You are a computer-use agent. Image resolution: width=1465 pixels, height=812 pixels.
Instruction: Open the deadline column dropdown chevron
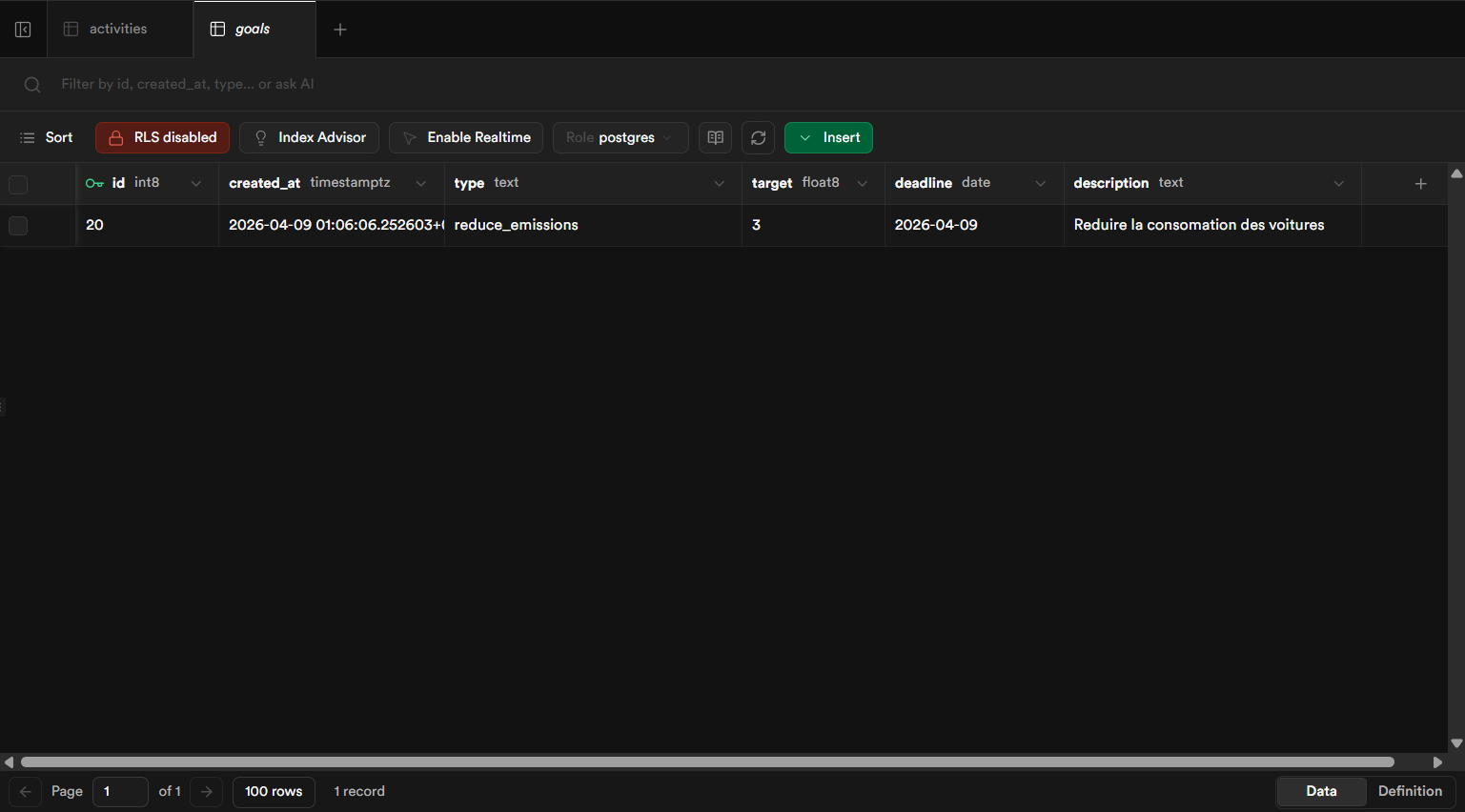click(1040, 184)
